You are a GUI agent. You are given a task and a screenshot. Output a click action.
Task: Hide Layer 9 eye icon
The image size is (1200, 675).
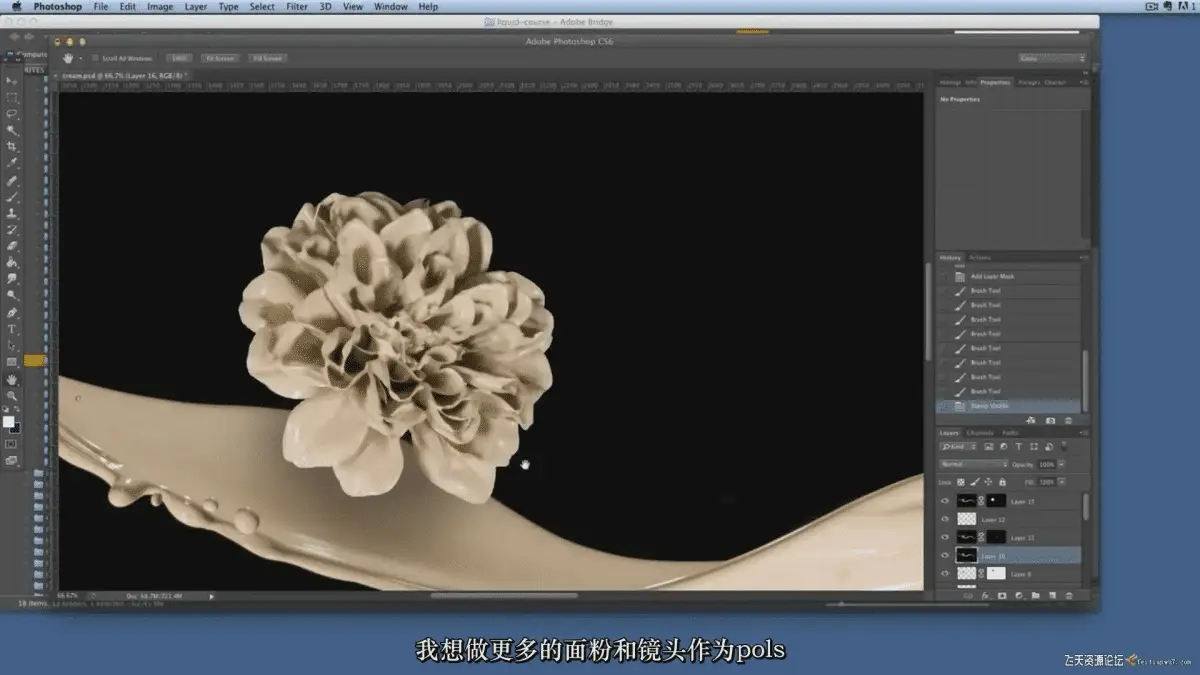click(x=945, y=573)
